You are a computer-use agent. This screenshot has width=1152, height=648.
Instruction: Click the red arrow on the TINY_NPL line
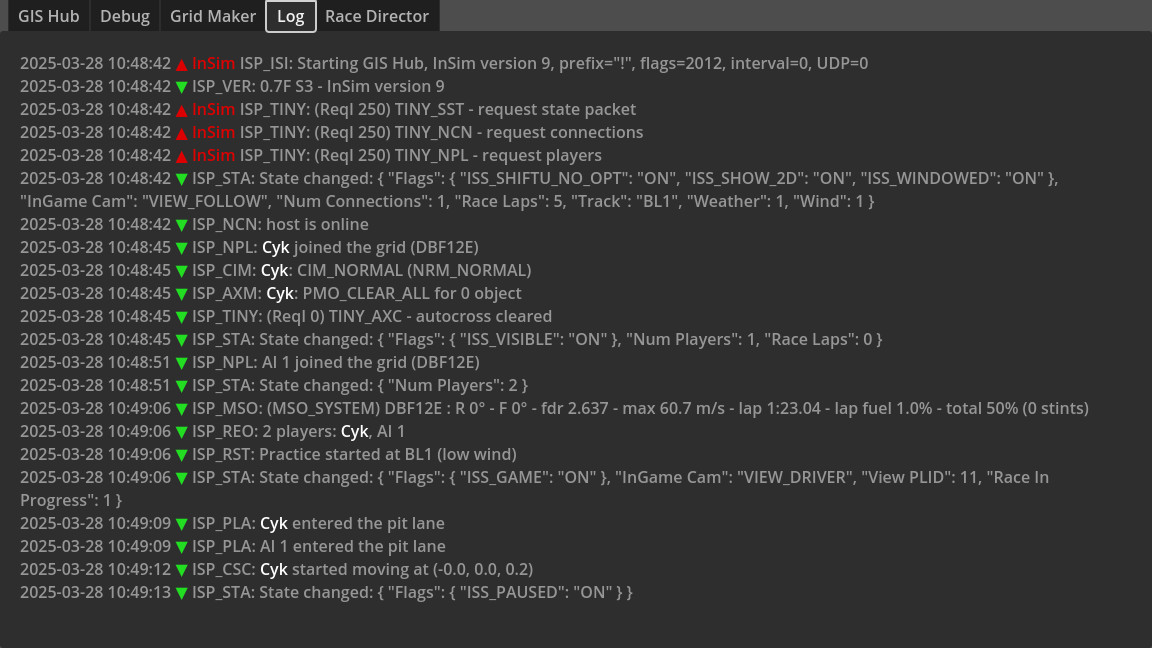[x=182, y=156]
